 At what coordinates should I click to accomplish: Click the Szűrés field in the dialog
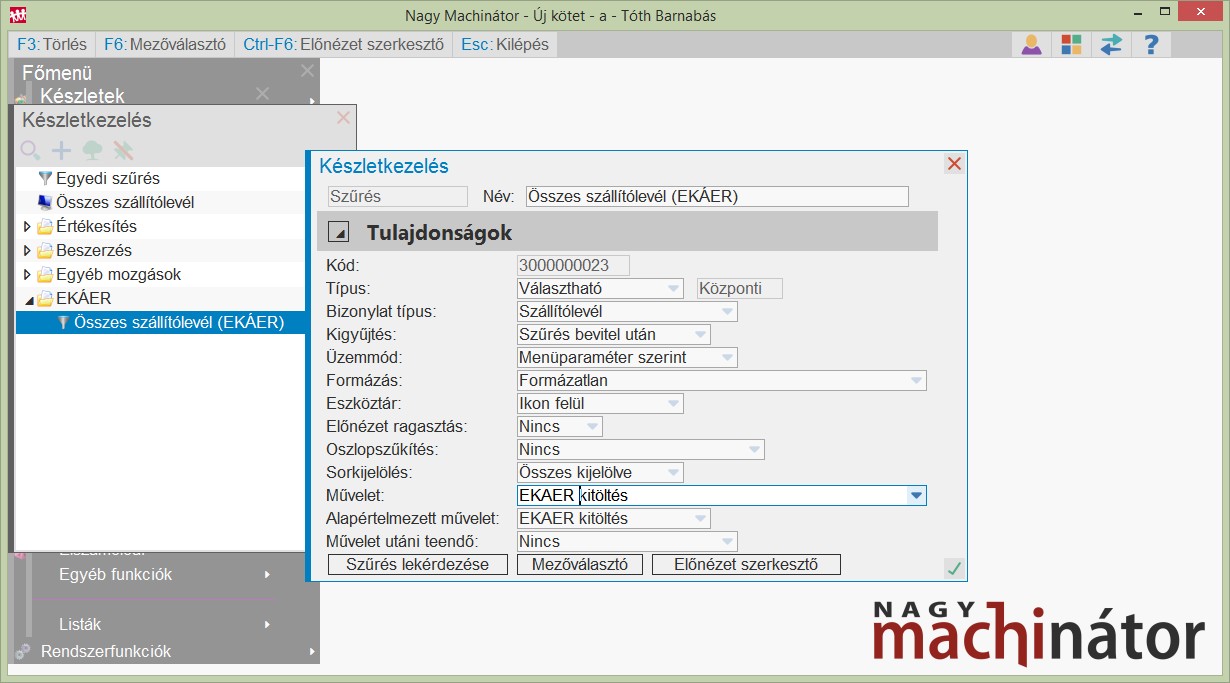pyautogui.click(x=398, y=197)
